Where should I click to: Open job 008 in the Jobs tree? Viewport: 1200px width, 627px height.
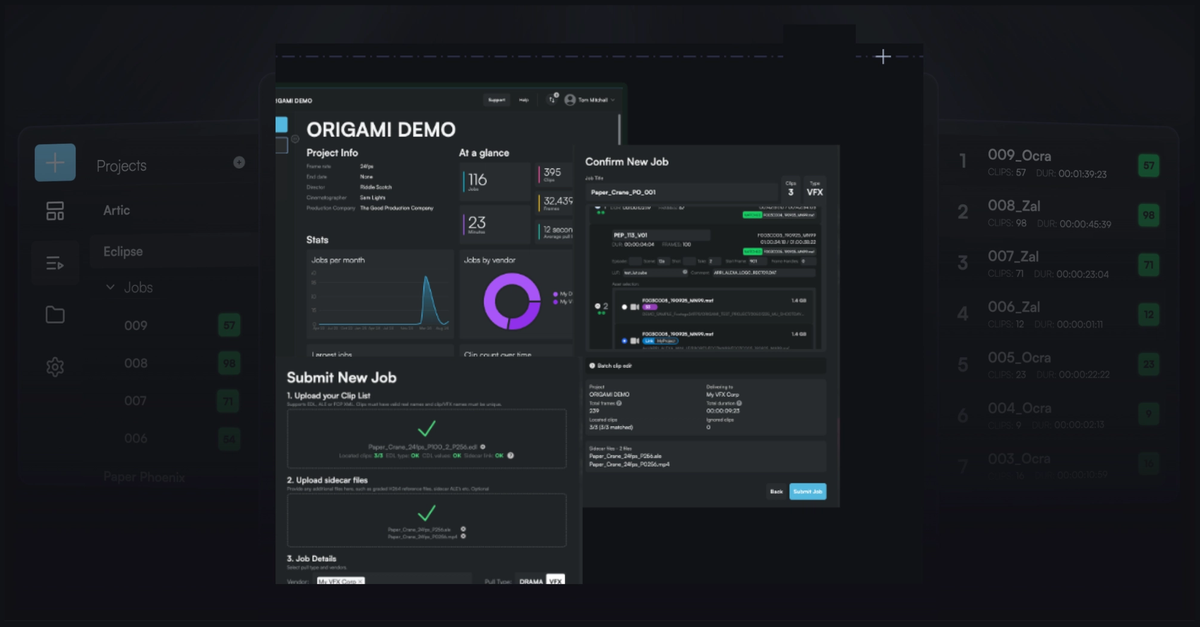pos(136,364)
